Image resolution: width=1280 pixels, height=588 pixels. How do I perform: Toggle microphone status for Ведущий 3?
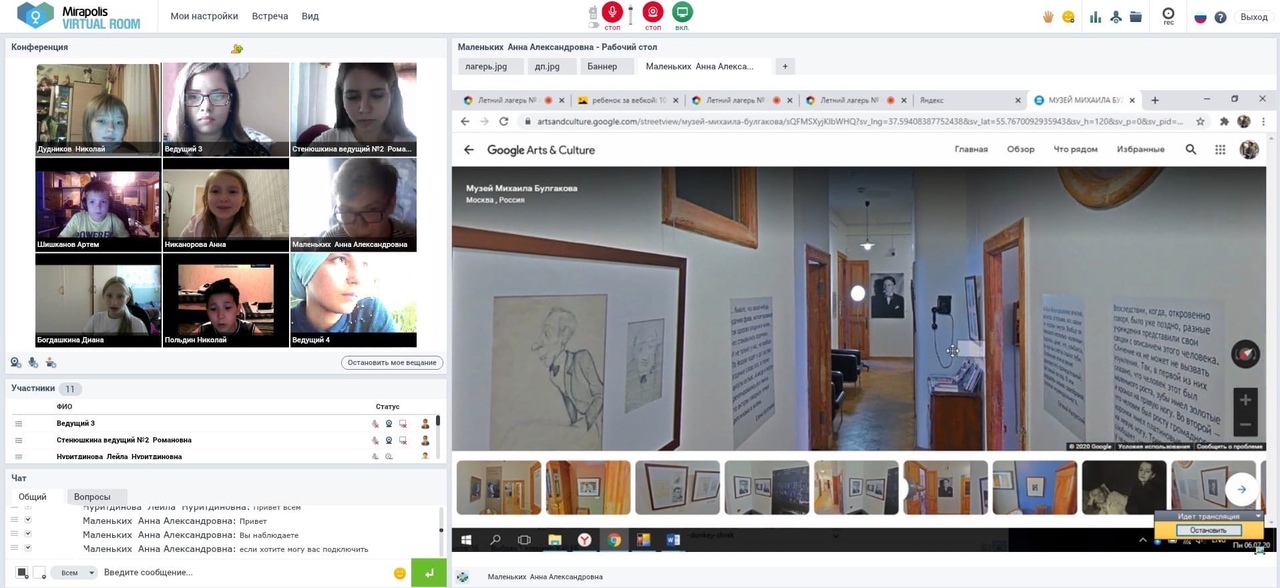tap(376, 424)
